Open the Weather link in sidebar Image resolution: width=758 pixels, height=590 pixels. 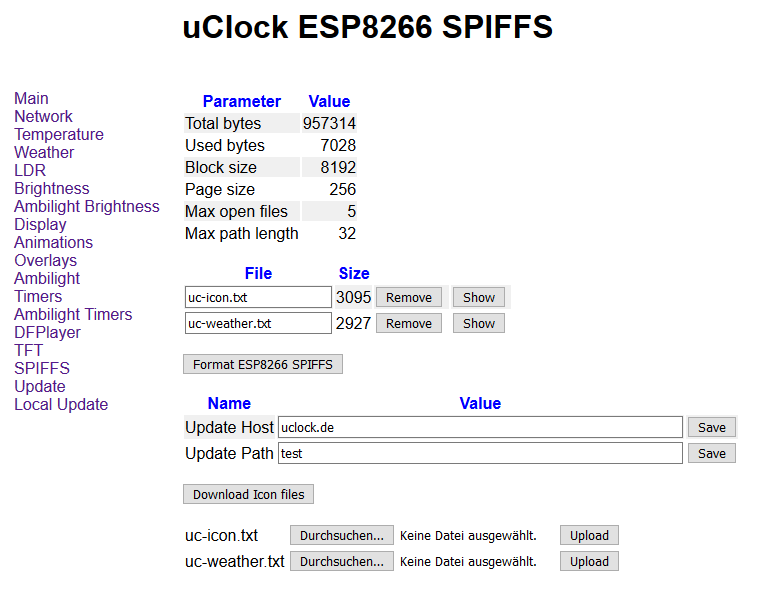coord(44,152)
